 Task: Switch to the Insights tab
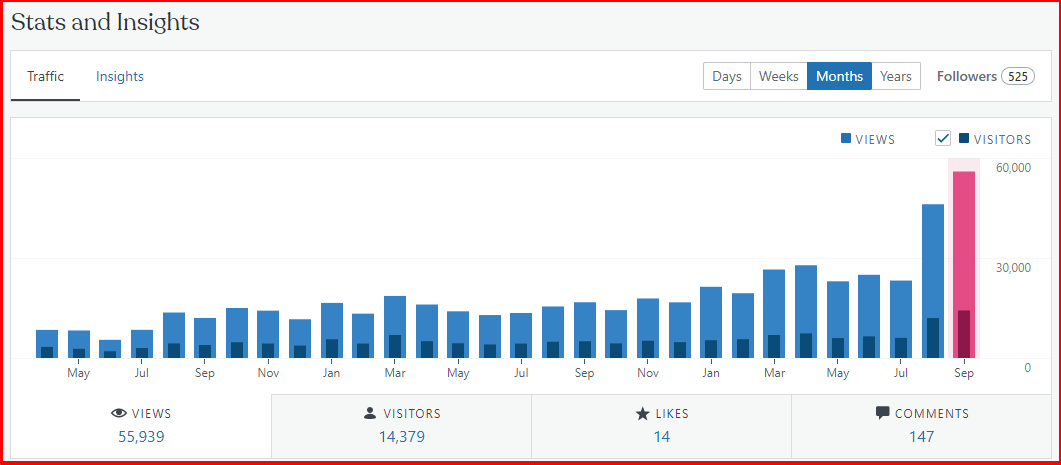(x=120, y=77)
